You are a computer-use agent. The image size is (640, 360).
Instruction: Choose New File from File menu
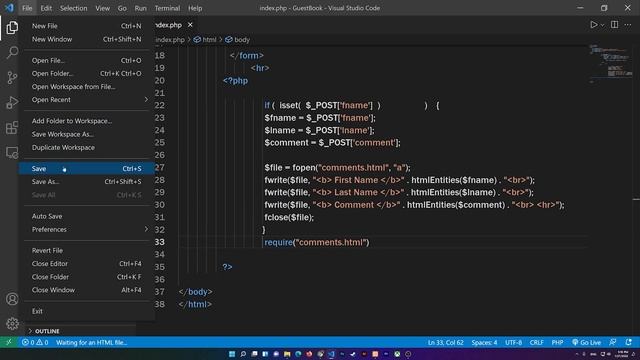pyautogui.click(x=87, y=26)
